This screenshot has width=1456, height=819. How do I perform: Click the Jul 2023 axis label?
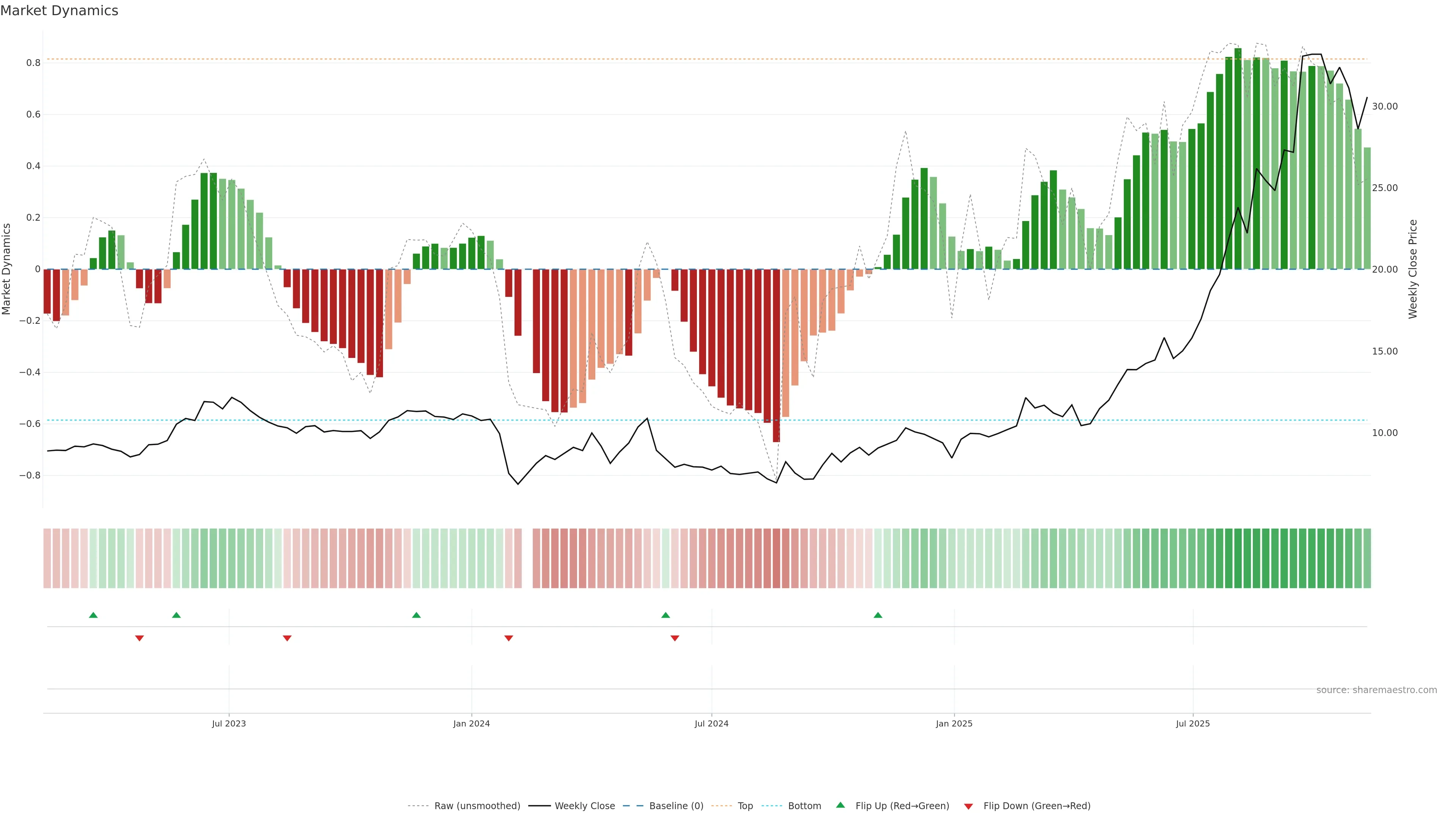click(x=229, y=723)
